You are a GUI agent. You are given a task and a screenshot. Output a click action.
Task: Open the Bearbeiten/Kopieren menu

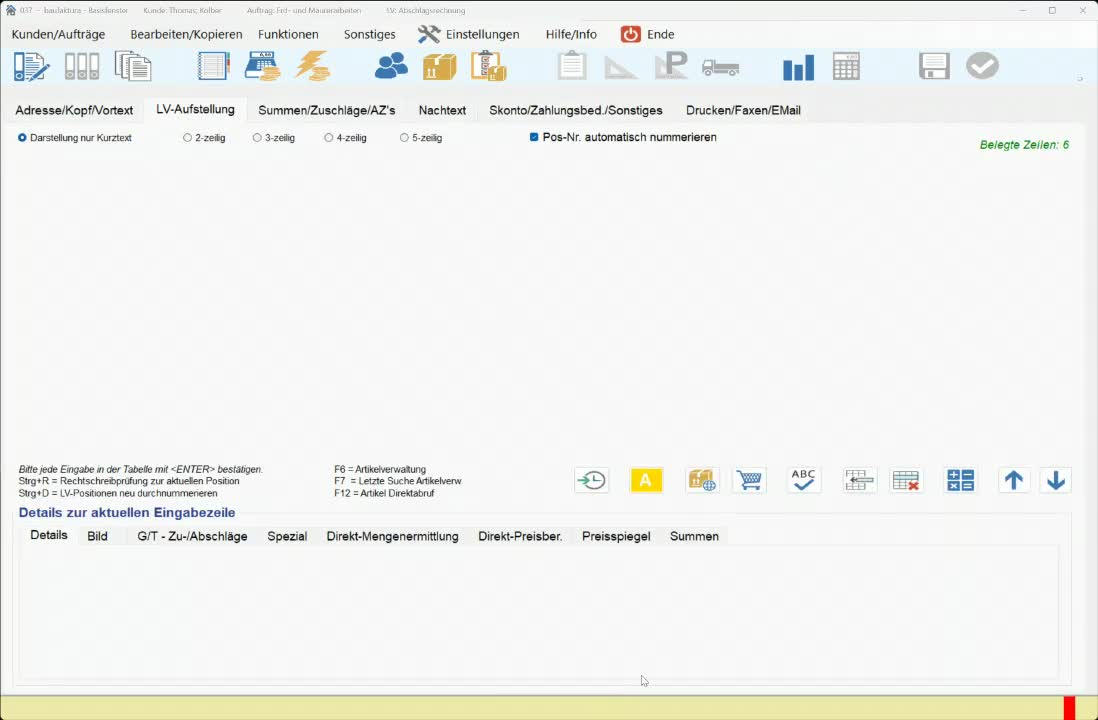click(186, 34)
